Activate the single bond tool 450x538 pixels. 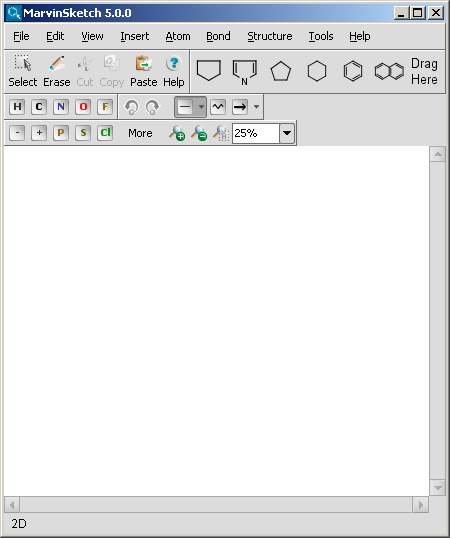[185, 107]
